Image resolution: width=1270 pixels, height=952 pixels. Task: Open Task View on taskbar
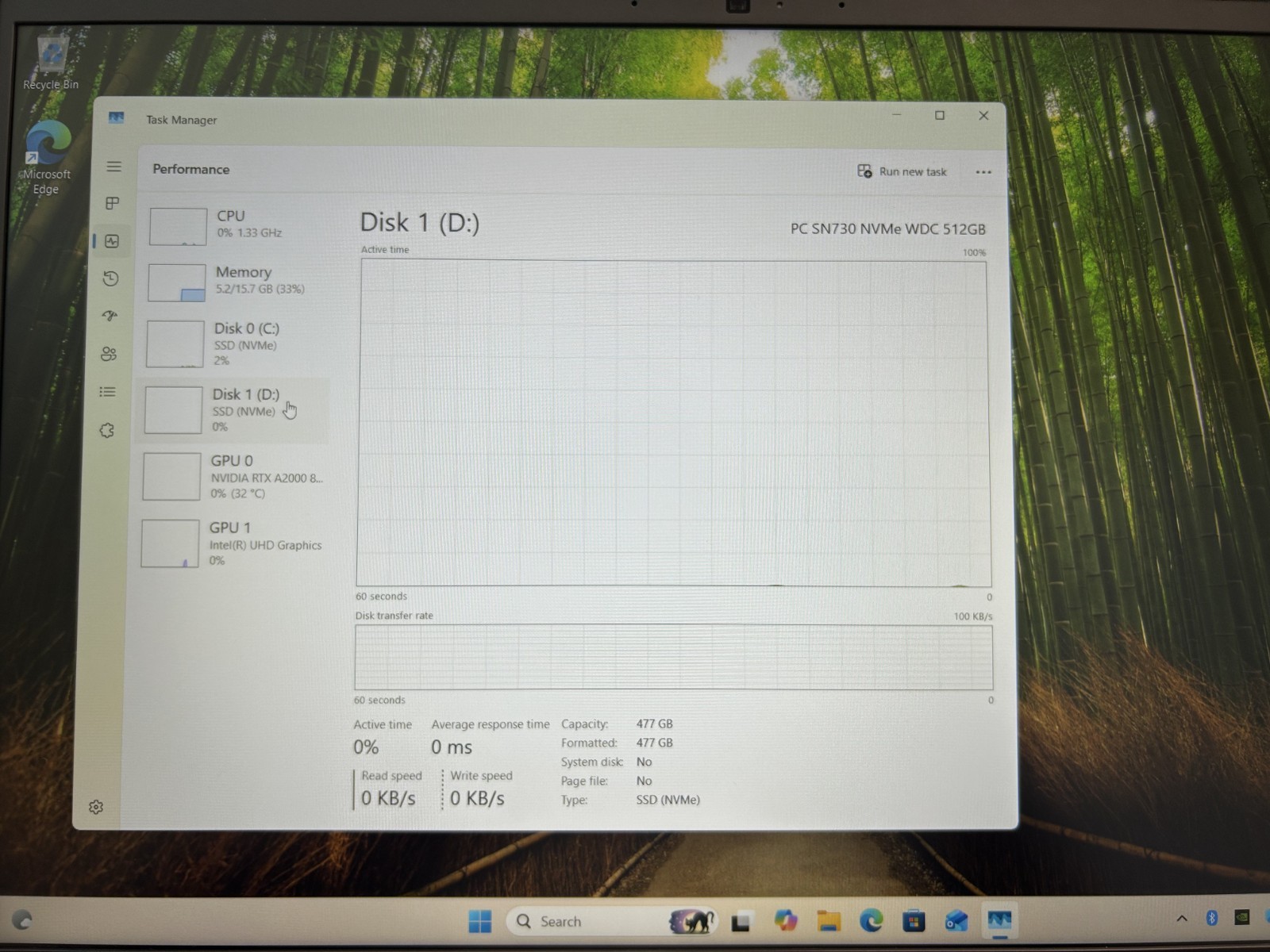pos(741,921)
